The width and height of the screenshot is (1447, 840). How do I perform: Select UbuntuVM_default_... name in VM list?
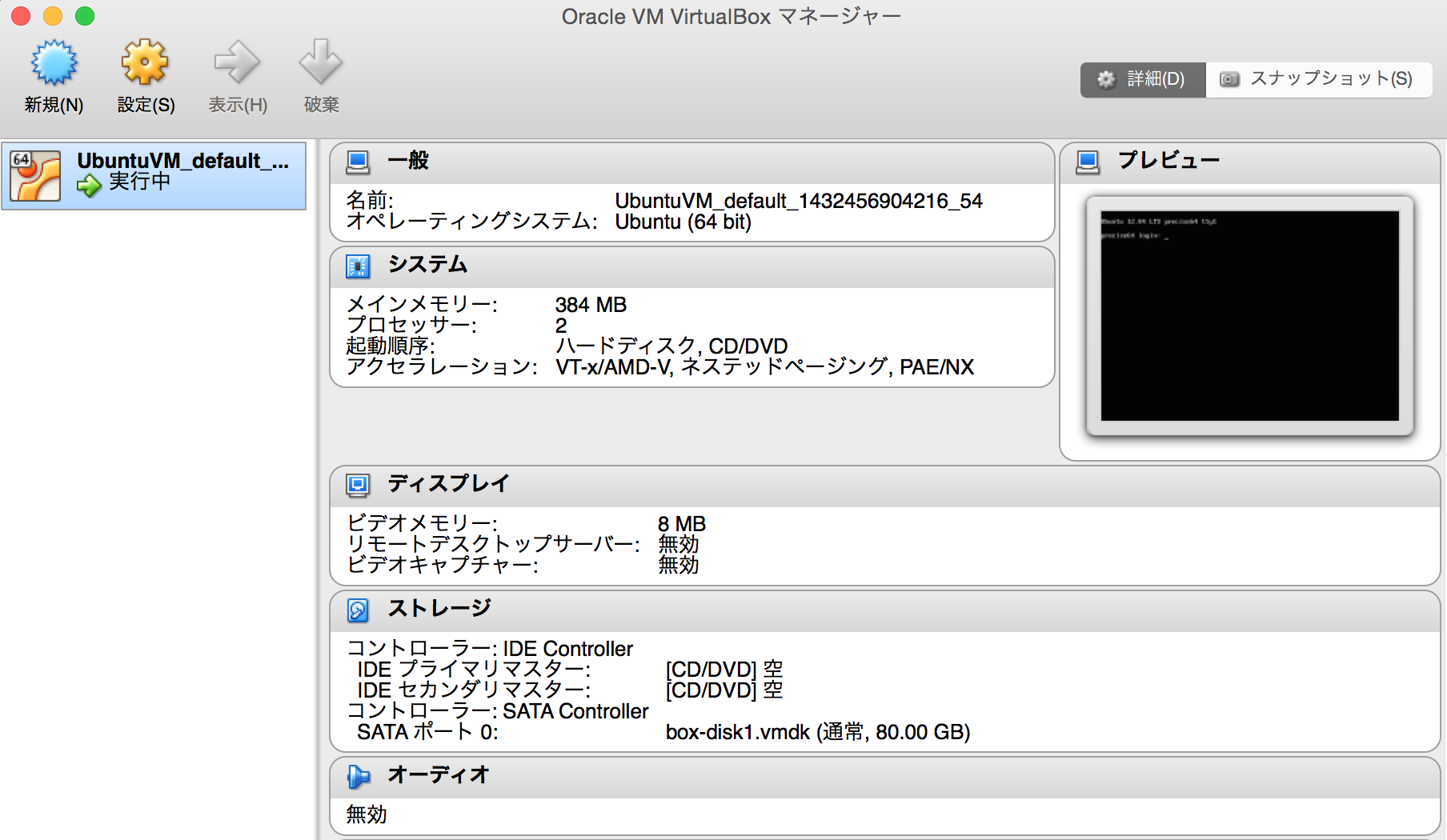[x=182, y=161]
